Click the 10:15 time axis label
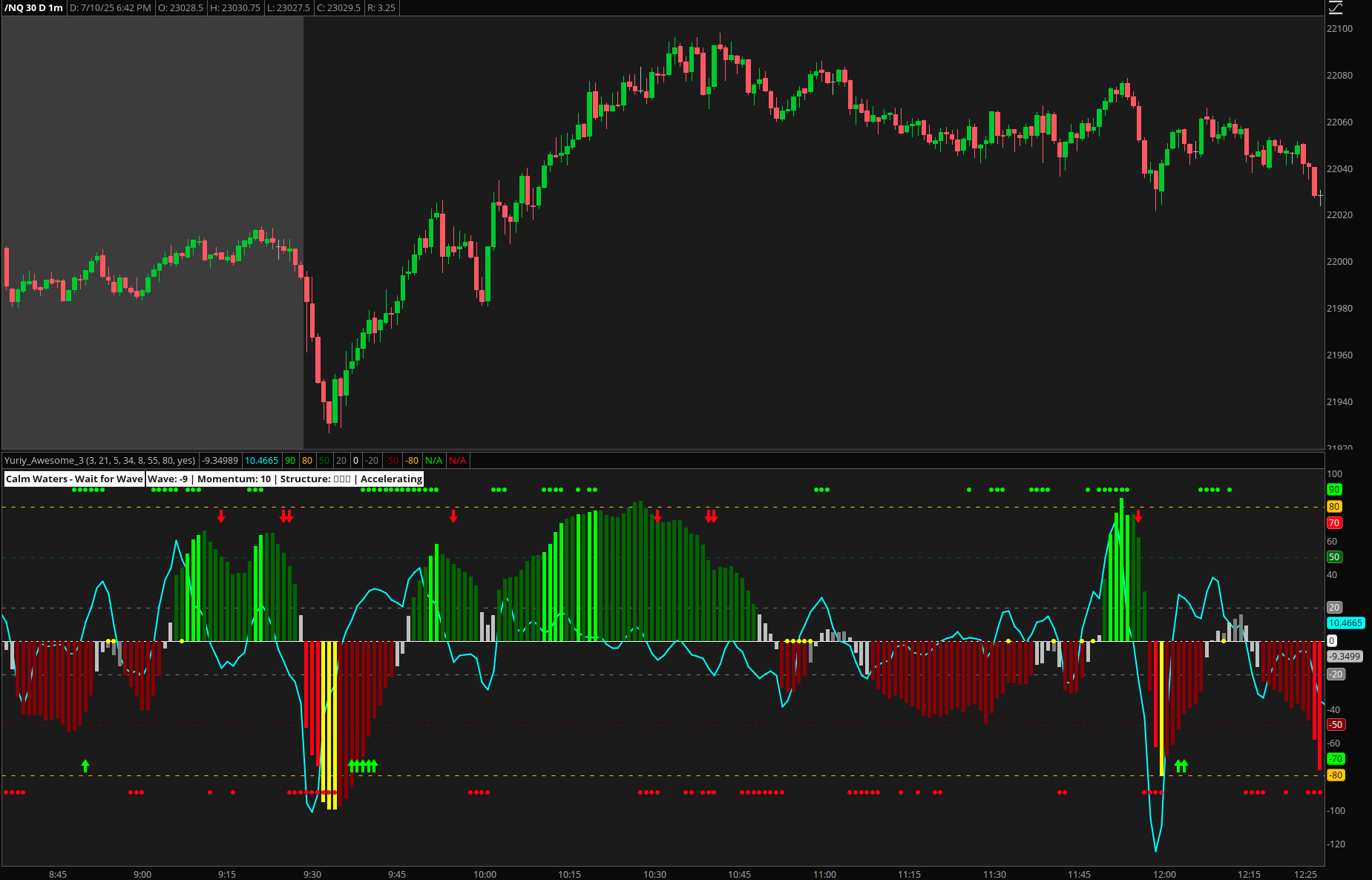This screenshot has height=880, width=1372. click(569, 875)
